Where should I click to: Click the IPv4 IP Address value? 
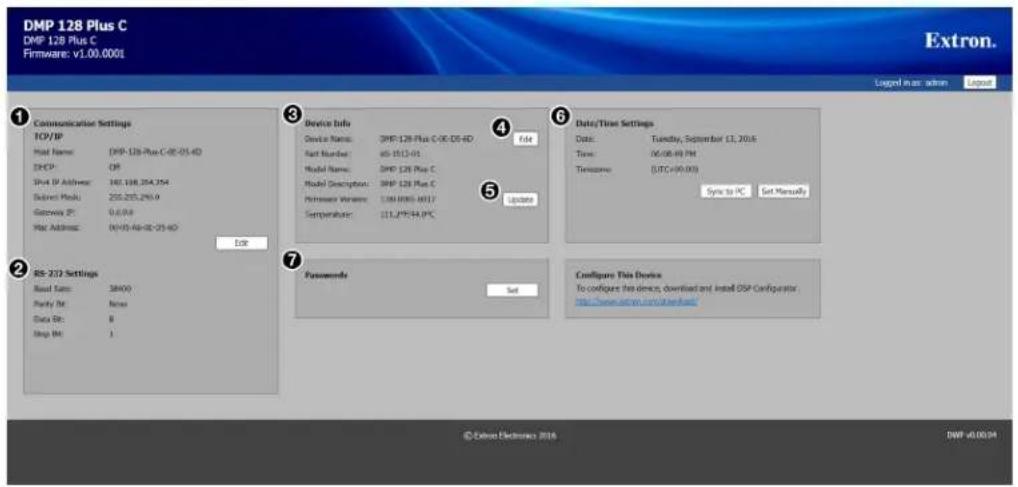139,182
